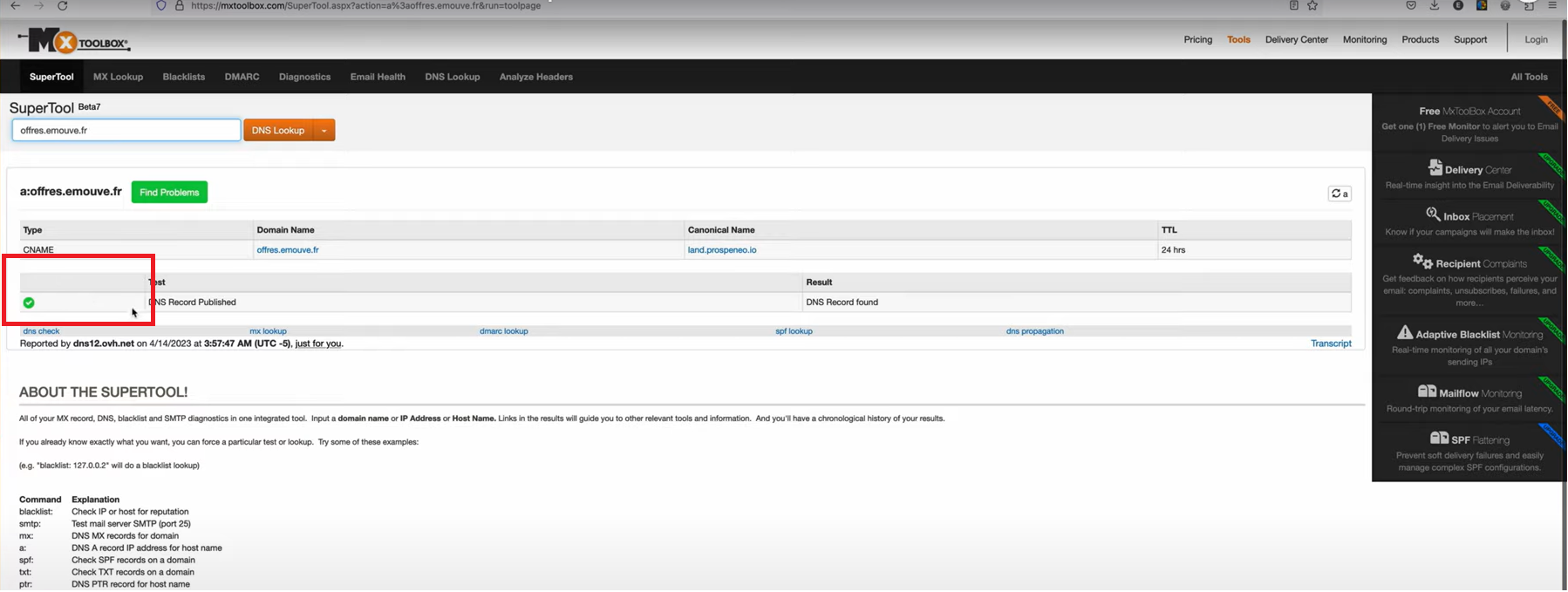
Task: Click the green check status icon
Action: [x=29, y=303]
